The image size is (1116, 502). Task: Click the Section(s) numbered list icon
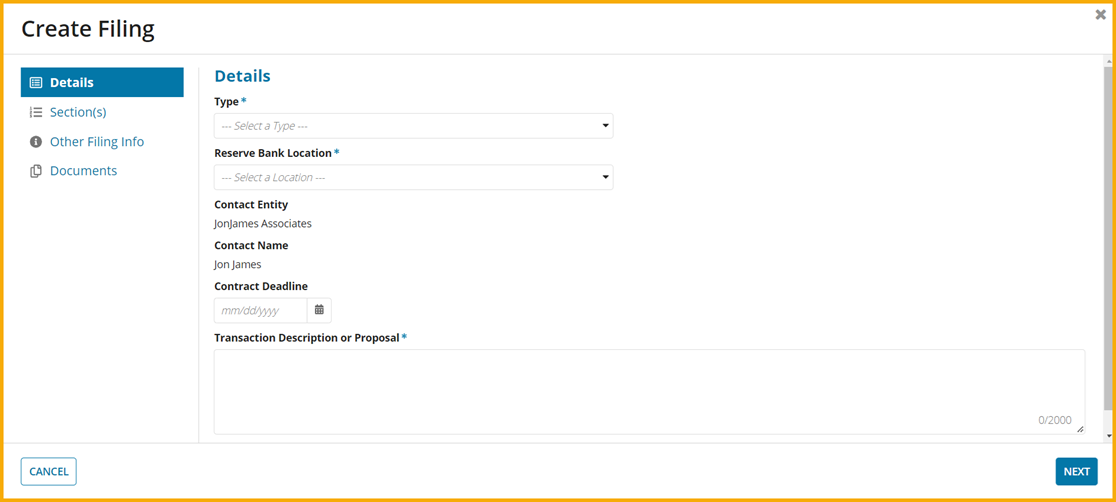point(36,113)
